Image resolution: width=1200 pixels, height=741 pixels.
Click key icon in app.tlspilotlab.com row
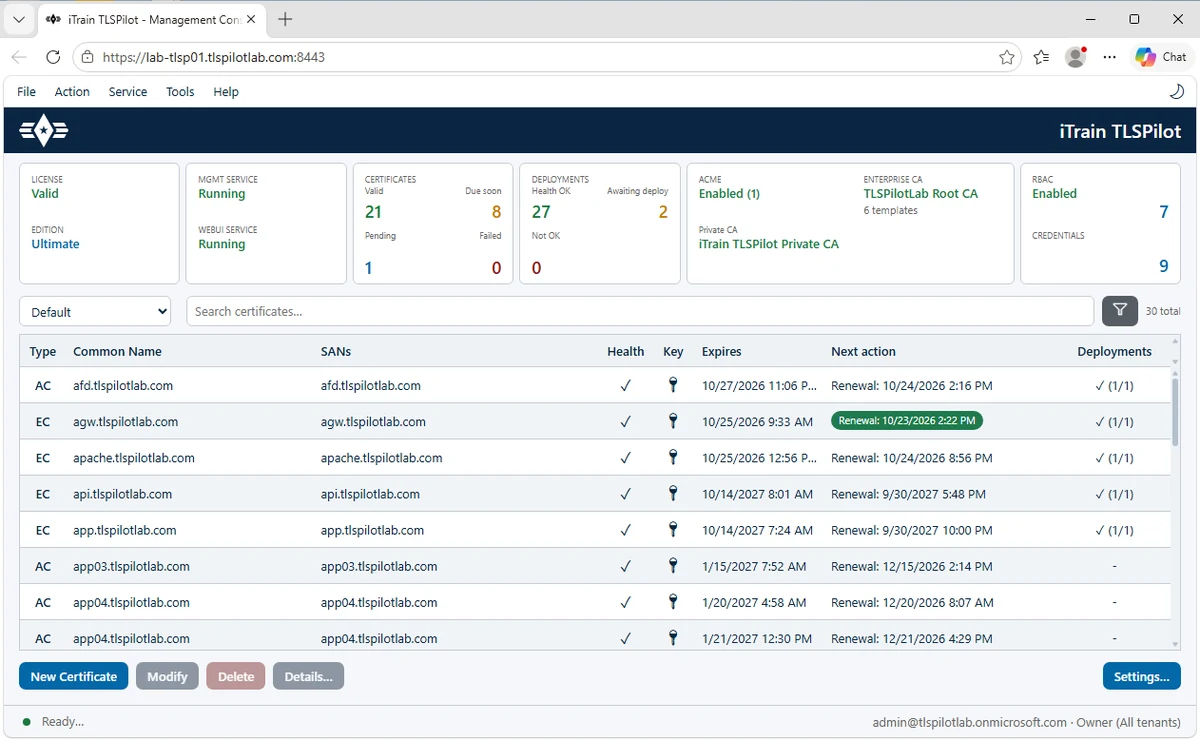coord(673,530)
